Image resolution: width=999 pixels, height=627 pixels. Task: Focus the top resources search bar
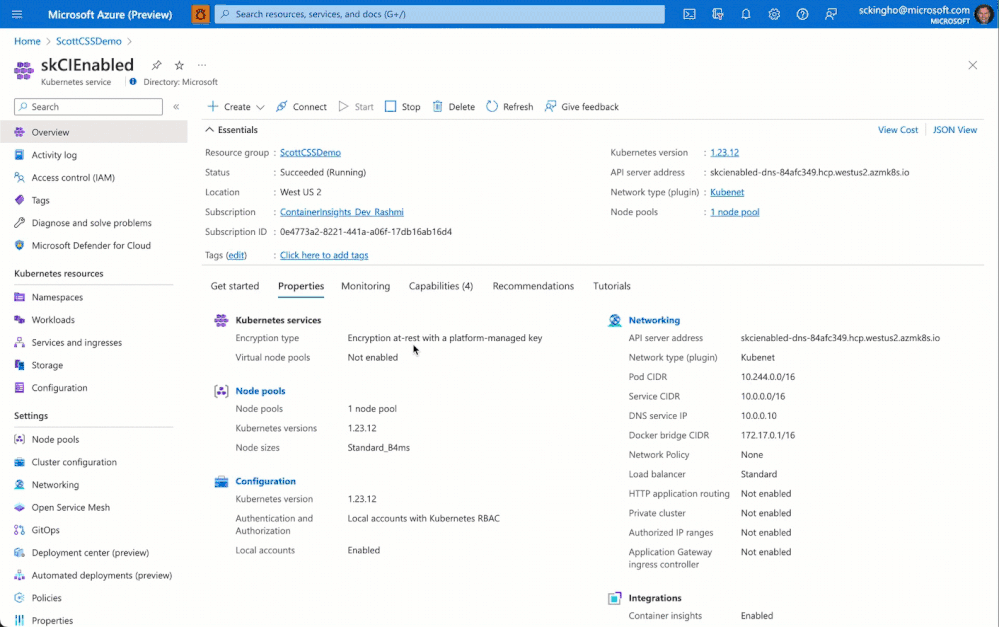[x=440, y=14]
